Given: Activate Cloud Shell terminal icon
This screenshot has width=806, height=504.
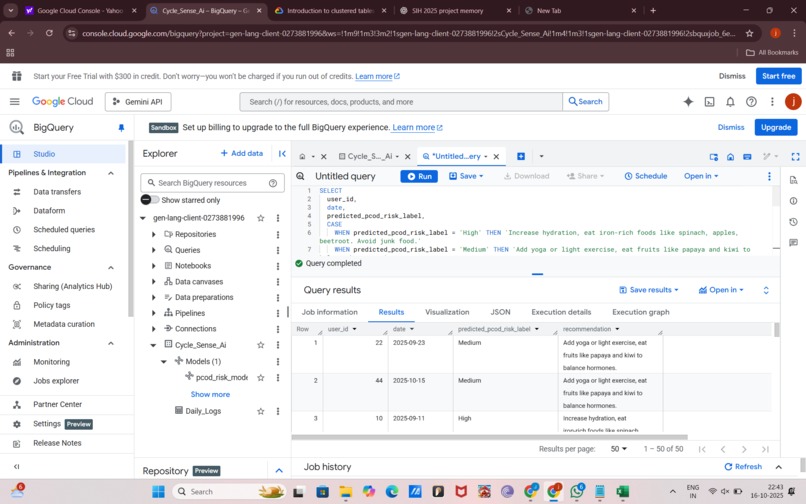Looking at the screenshot, I should click(709, 102).
